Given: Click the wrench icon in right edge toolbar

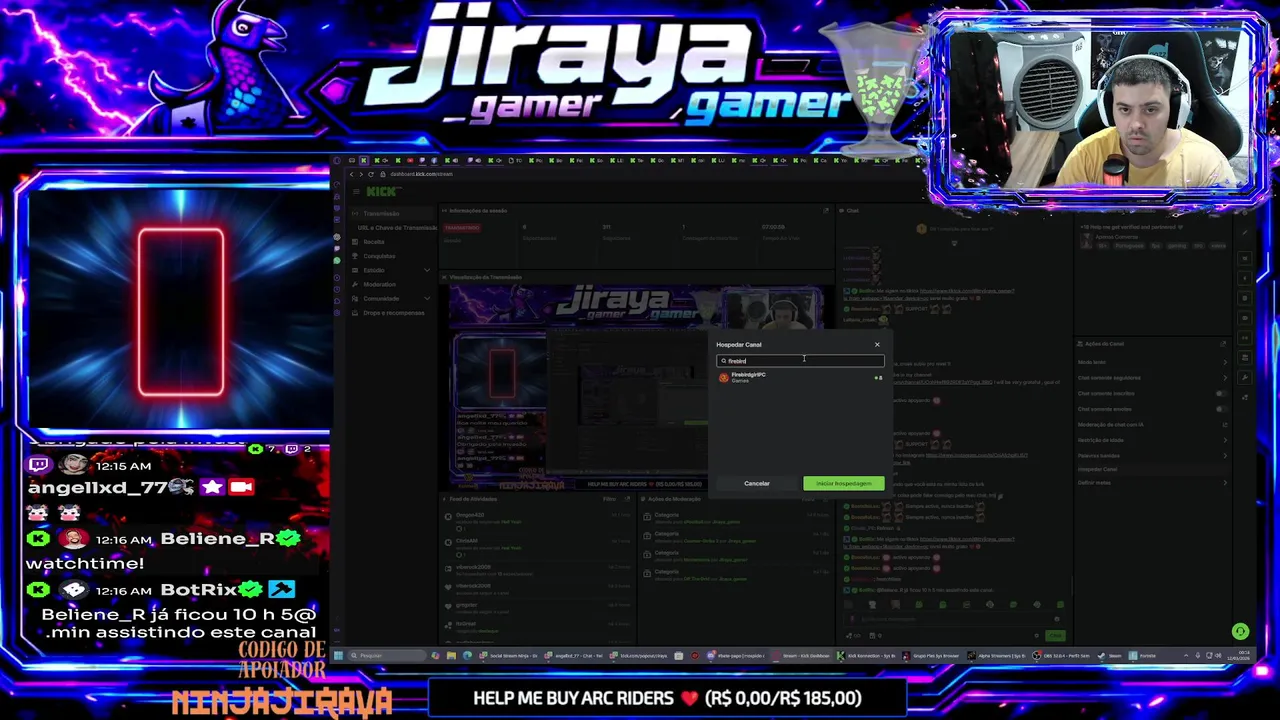Looking at the screenshot, I should click(1245, 378).
